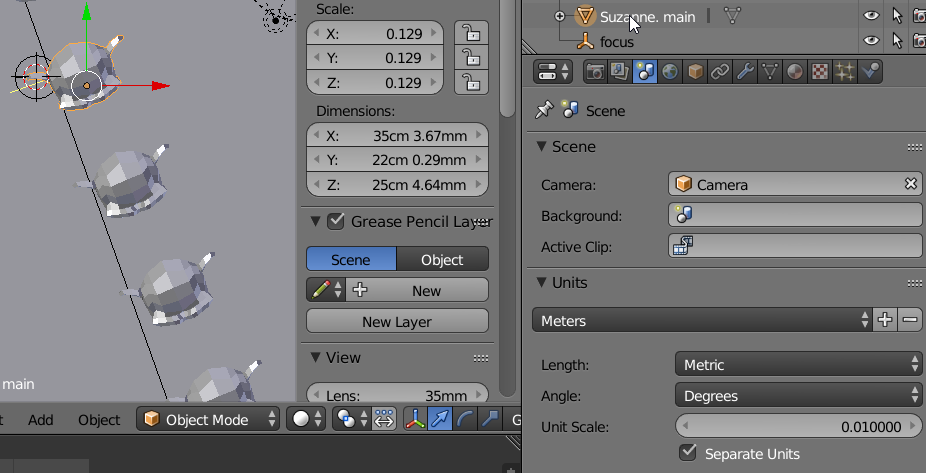The width and height of the screenshot is (926, 473).
Task: Collapse the View panel
Action: pyautogui.click(x=315, y=357)
